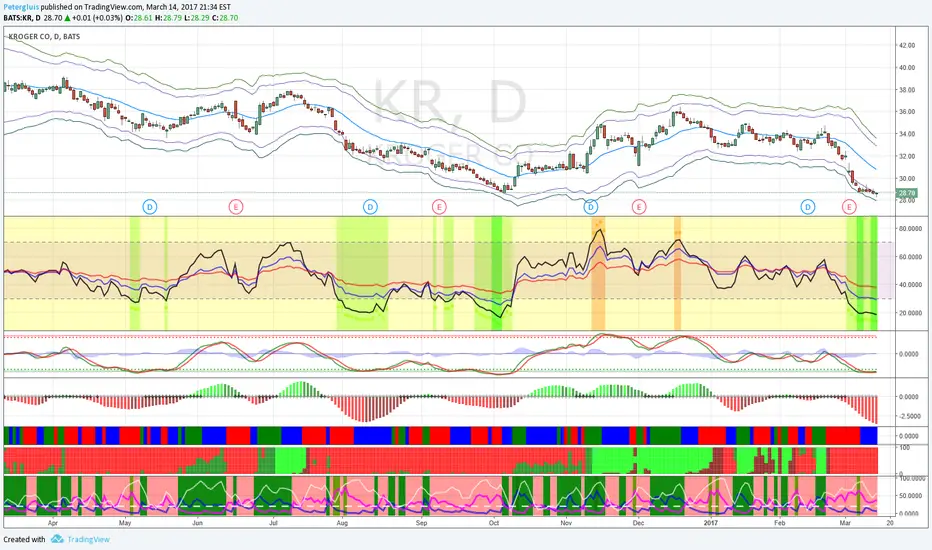Viewport: 932px width, 550px height.
Task: Click the mid-September earnings E marker
Action: [439, 207]
